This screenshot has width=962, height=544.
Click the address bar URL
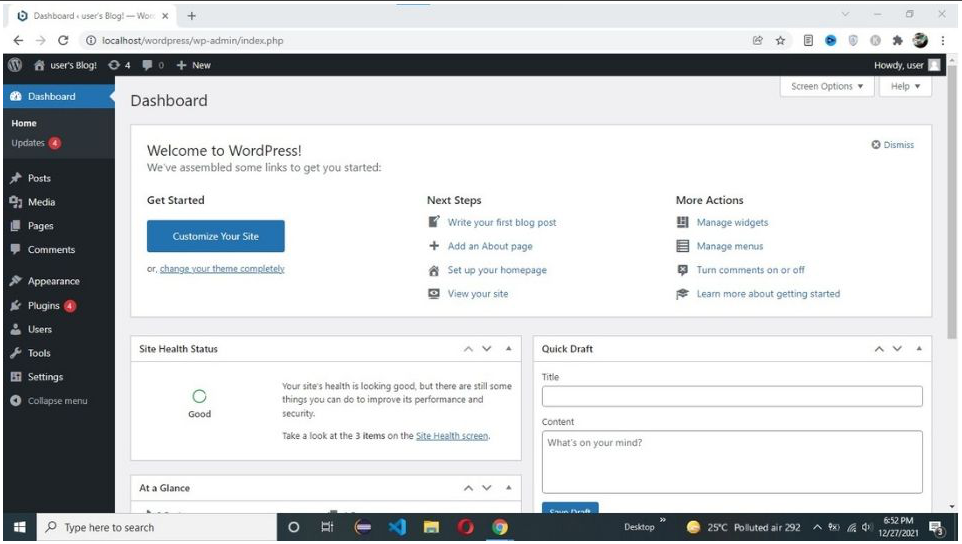[x=193, y=40]
